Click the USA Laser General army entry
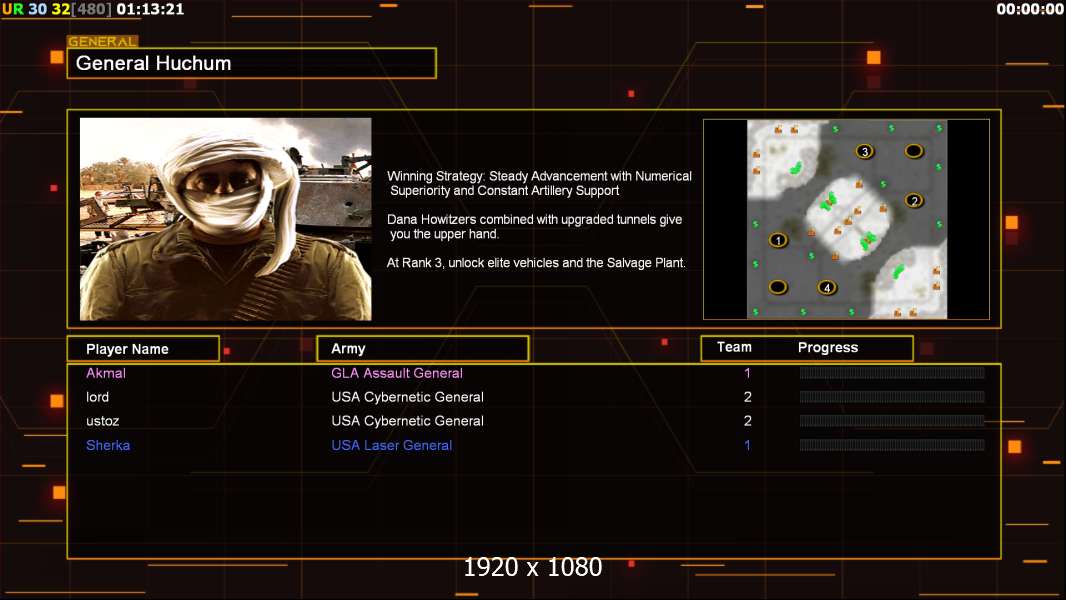The image size is (1066, 600). pyautogui.click(x=392, y=445)
